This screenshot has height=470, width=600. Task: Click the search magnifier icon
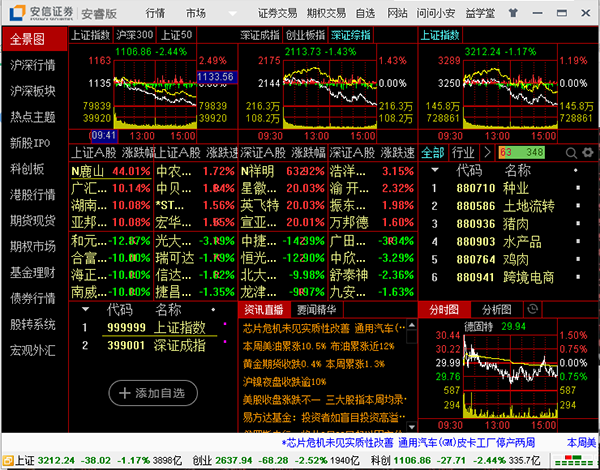(x=571, y=153)
